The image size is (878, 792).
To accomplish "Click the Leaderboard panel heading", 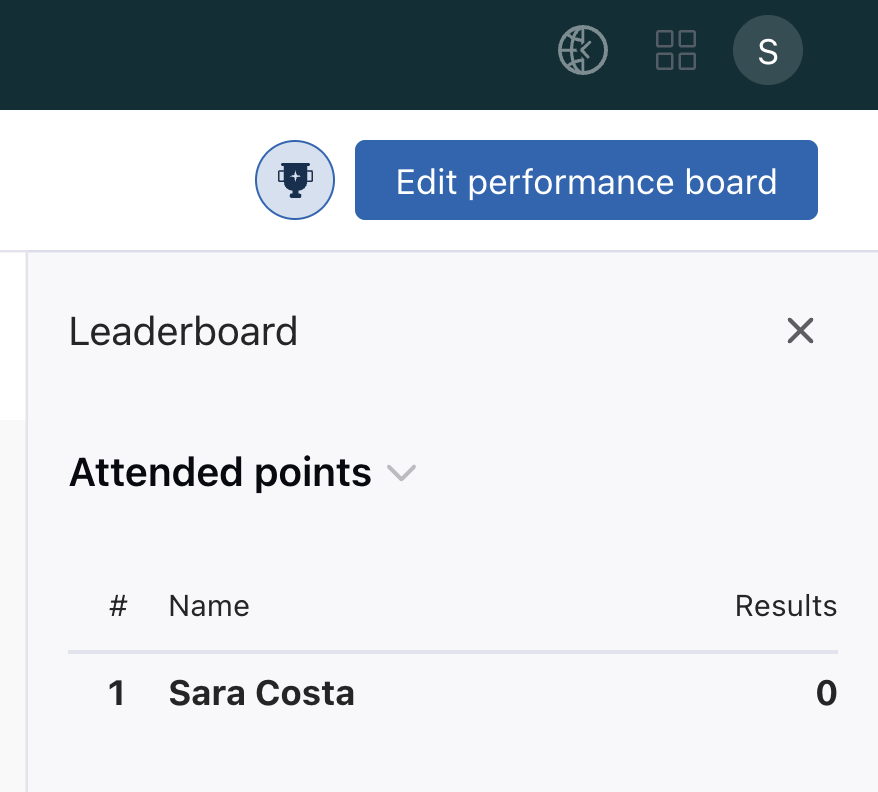I will 183,331.
